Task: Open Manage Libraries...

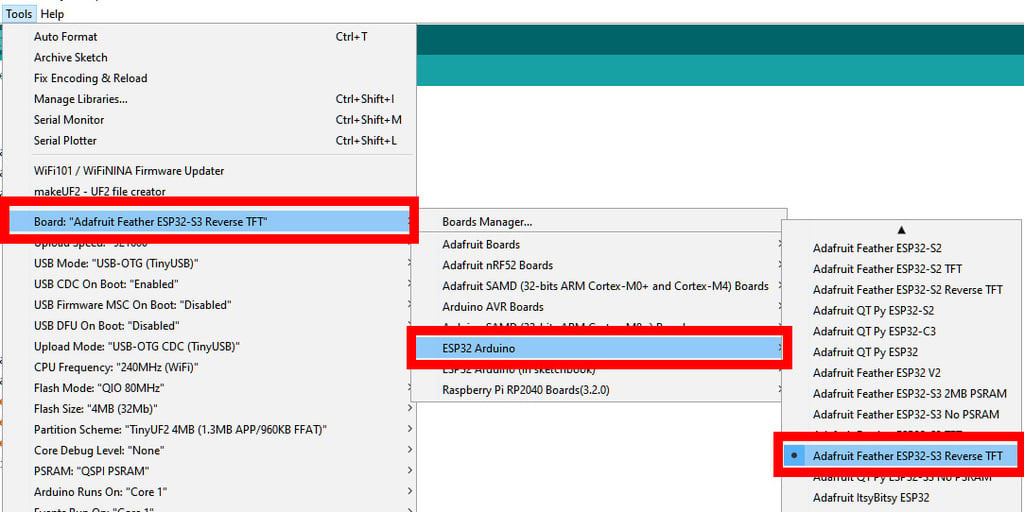Action: pyautogui.click(x=209, y=99)
